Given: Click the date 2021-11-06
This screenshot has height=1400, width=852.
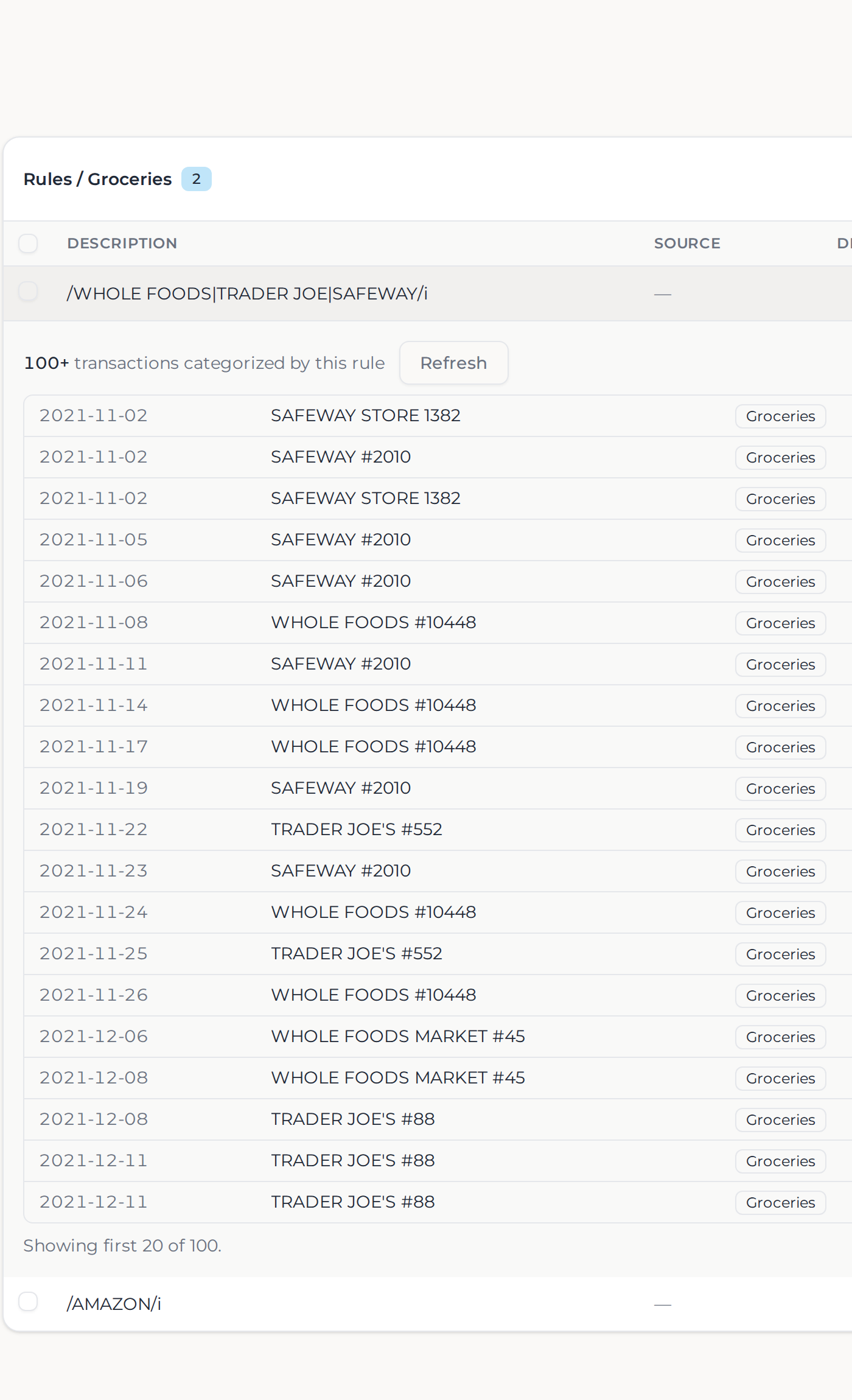Looking at the screenshot, I should (94, 581).
